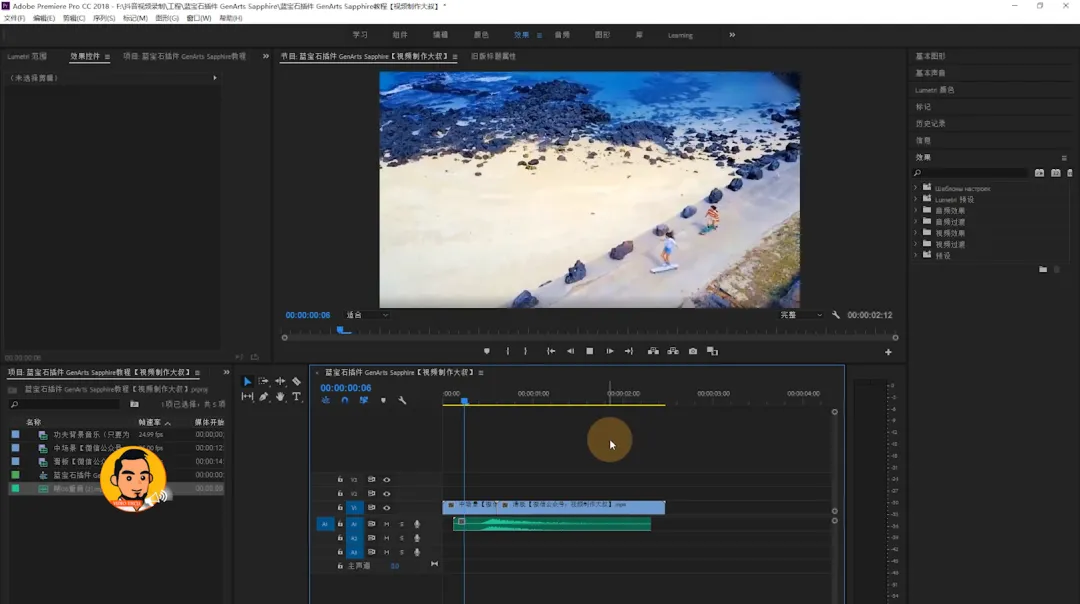The image size is (1080, 604).
Task: Click the Export Frame camera icon
Action: click(693, 351)
